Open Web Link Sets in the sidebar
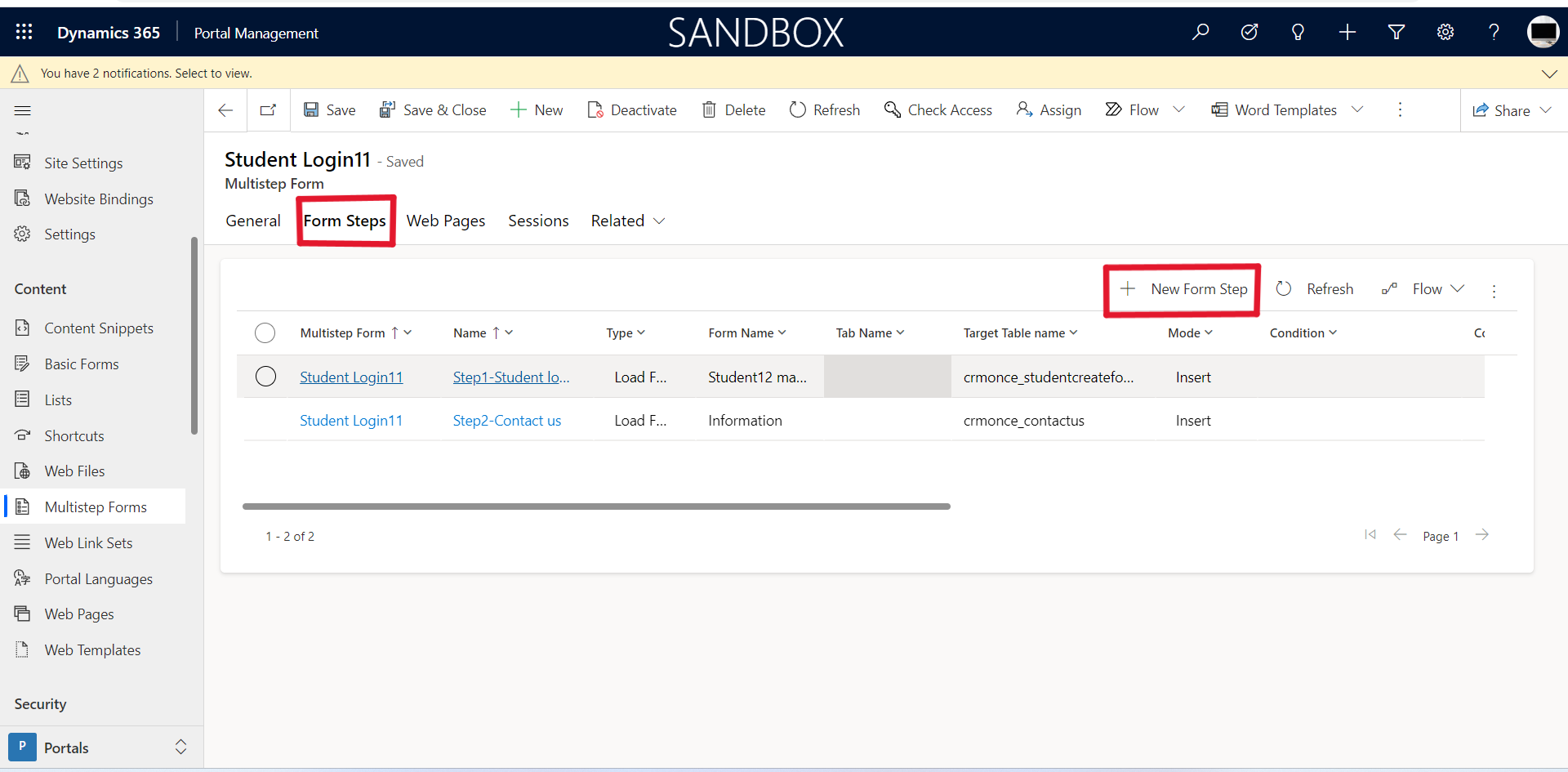 pyautogui.click(x=88, y=542)
